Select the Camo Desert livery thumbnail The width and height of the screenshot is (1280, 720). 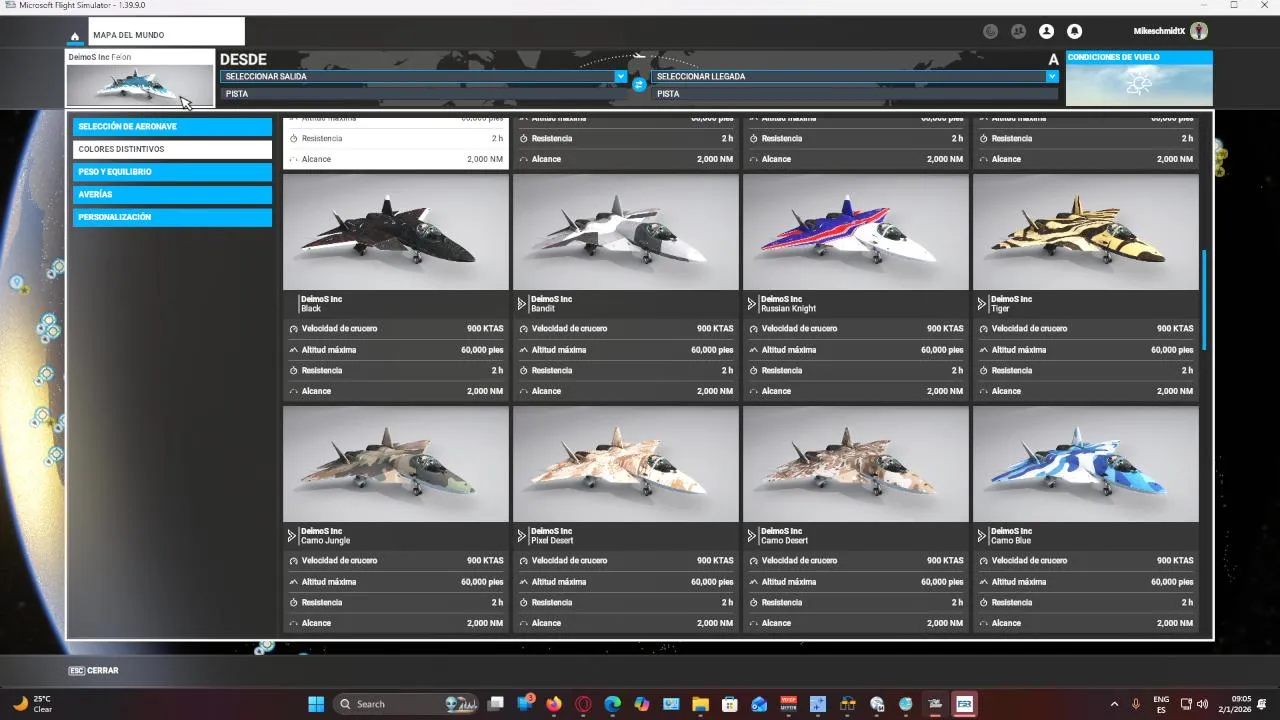[x=856, y=465]
